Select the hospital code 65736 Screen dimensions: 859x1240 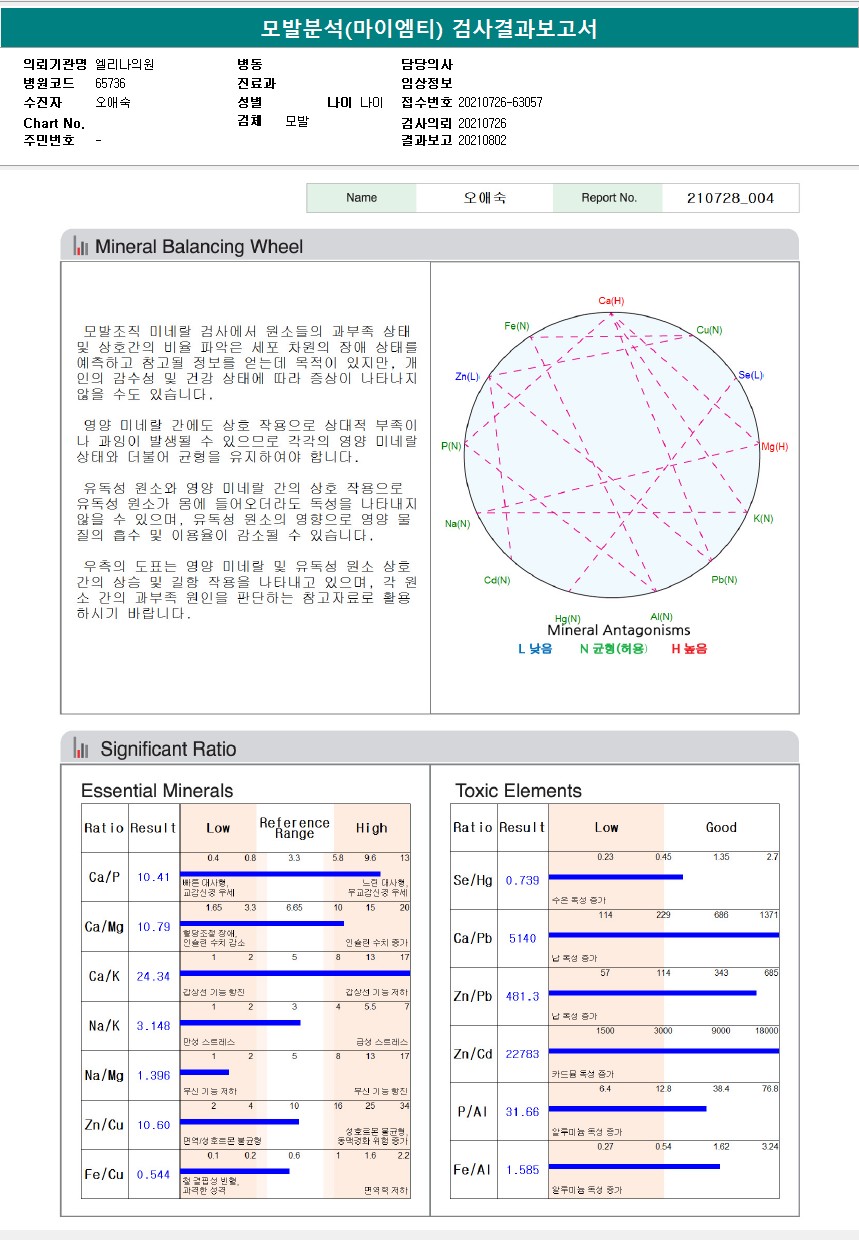pyautogui.click(x=110, y=83)
